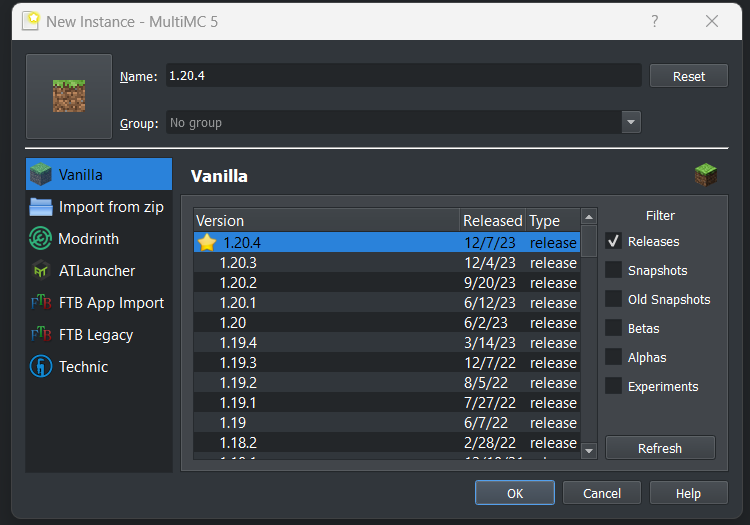750x525 pixels.
Task: Click the 9/20/23 release date cell
Action: tap(490, 283)
